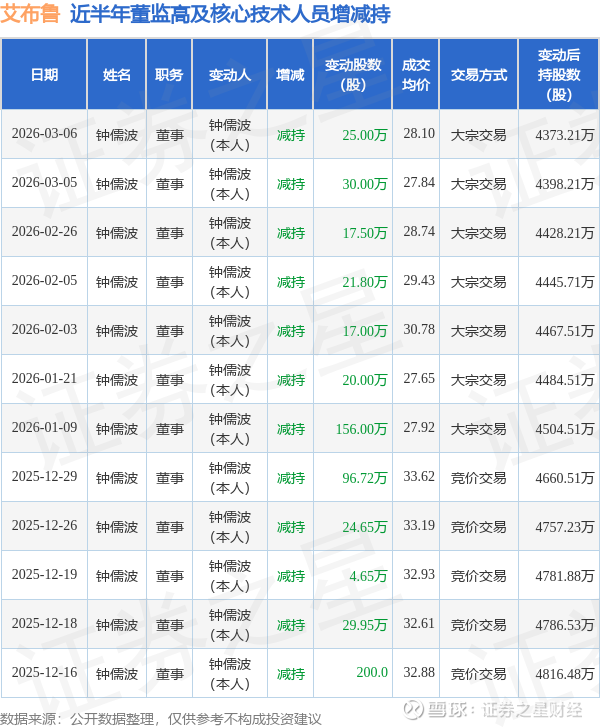
Task: Click holdings value 4398.21万
Action: pyautogui.click(x=564, y=184)
